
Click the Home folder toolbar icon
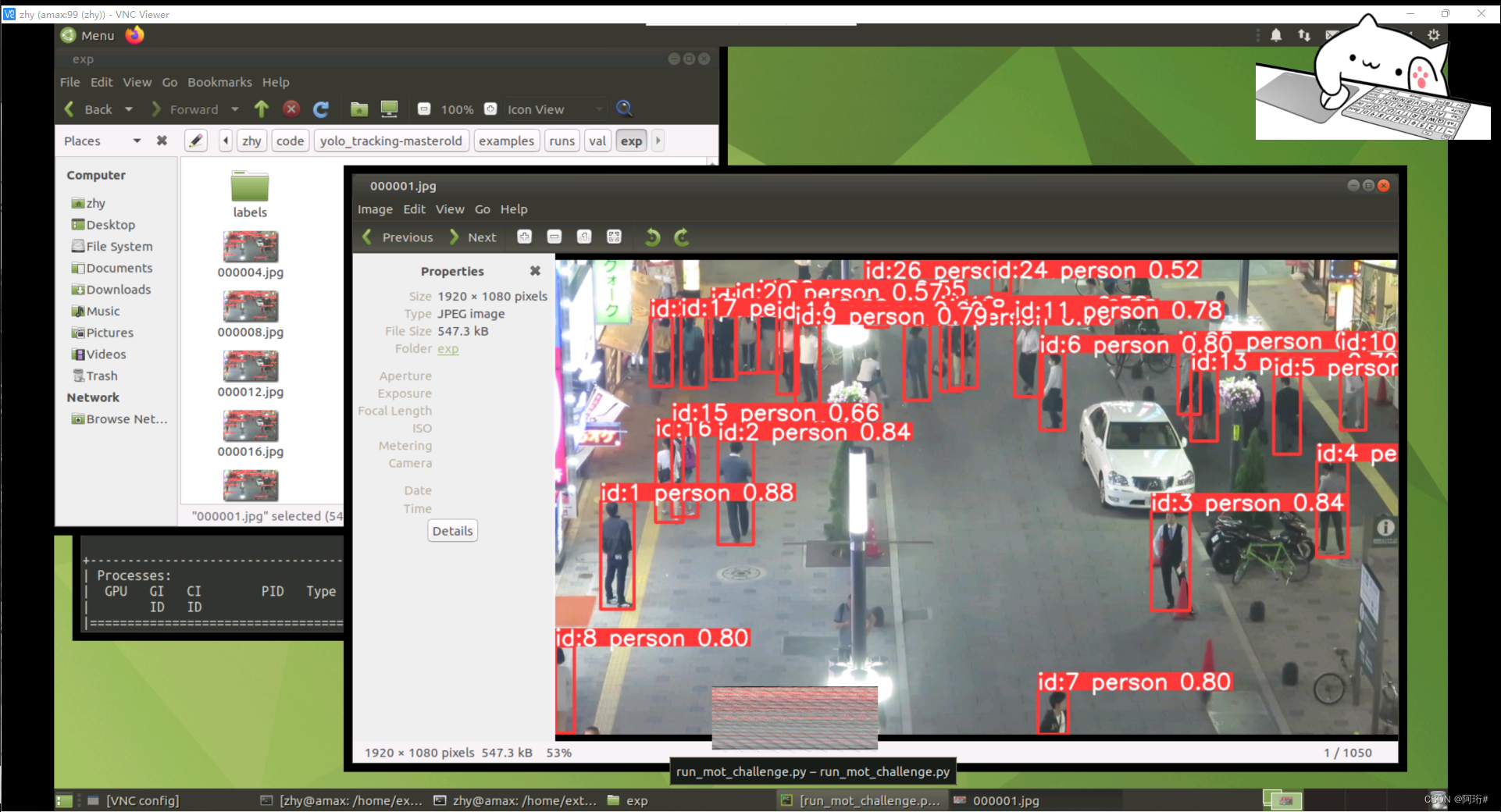360,109
